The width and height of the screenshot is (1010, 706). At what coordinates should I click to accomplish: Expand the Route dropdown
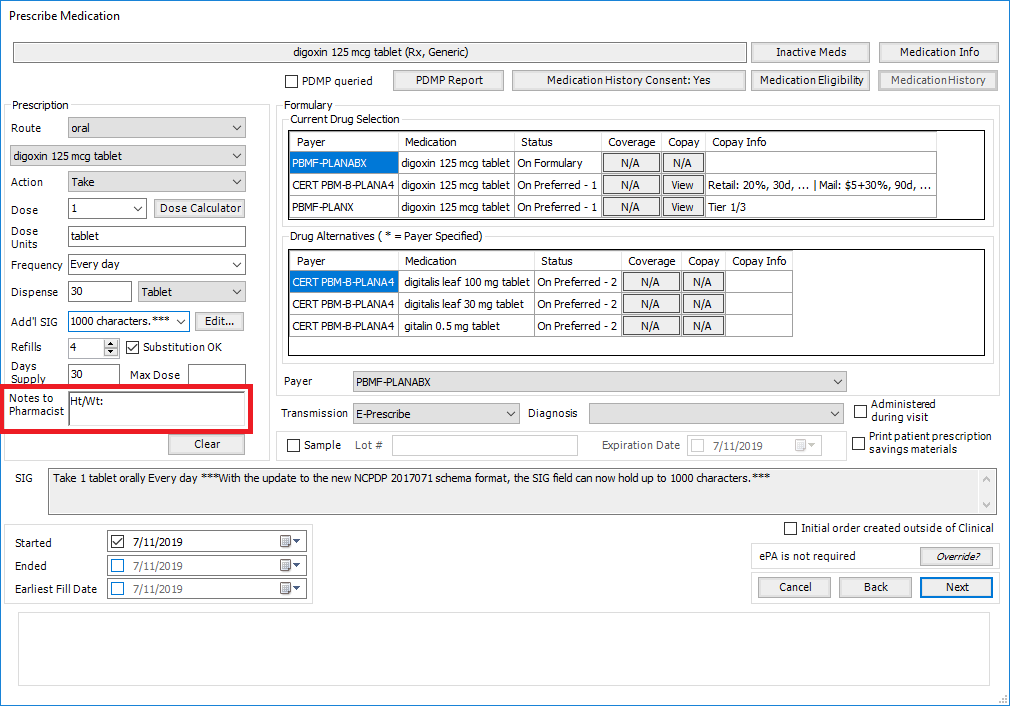coord(236,128)
